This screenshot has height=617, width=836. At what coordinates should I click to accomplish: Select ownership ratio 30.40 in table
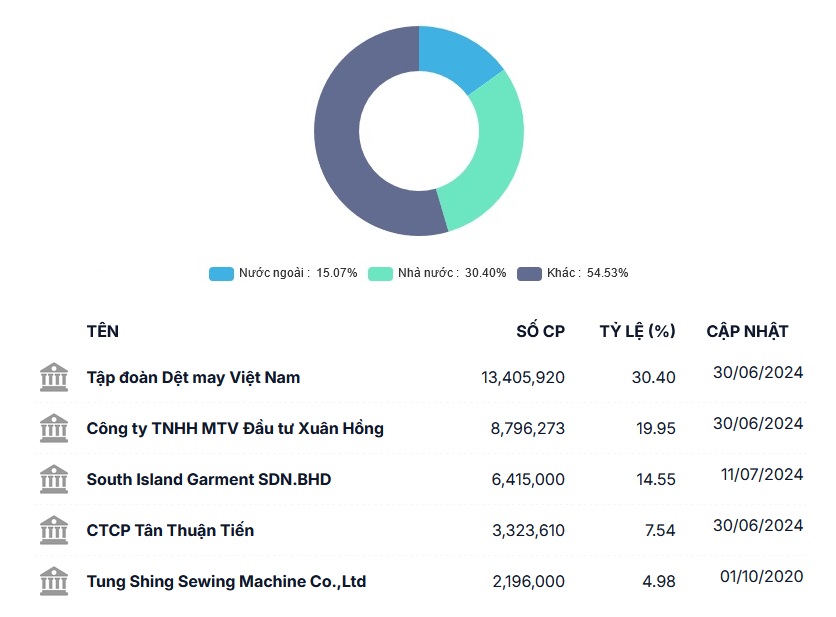pos(654,378)
